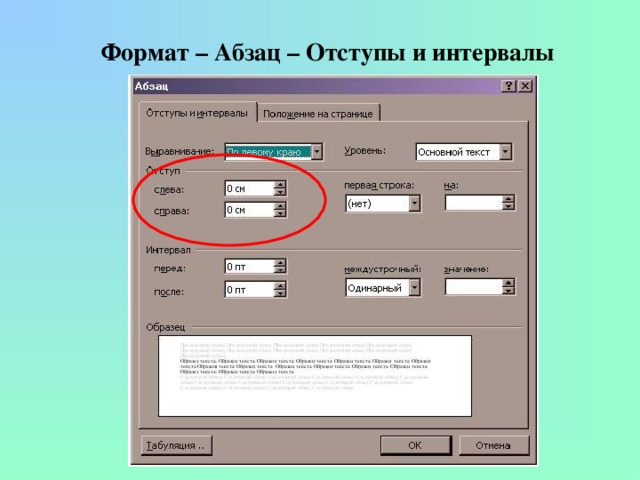Viewport: 640px width, 480px height.
Task: Cancel with the Отмена button
Action: pyautogui.click(x=494, y=445)
